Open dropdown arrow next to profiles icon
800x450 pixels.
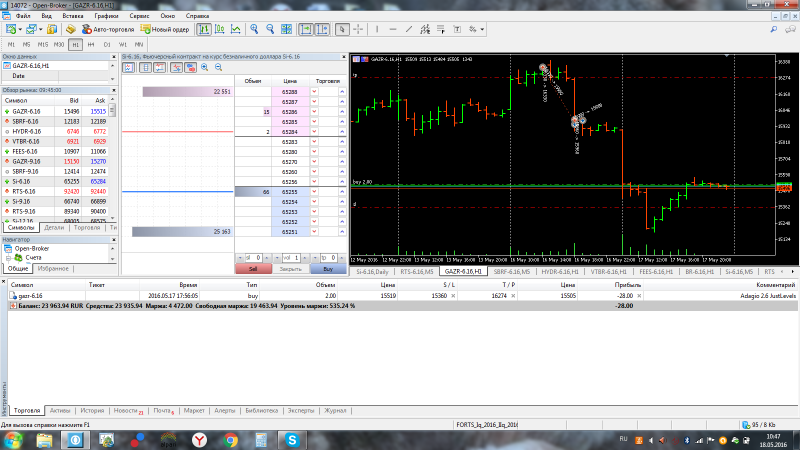pos(41,30)
